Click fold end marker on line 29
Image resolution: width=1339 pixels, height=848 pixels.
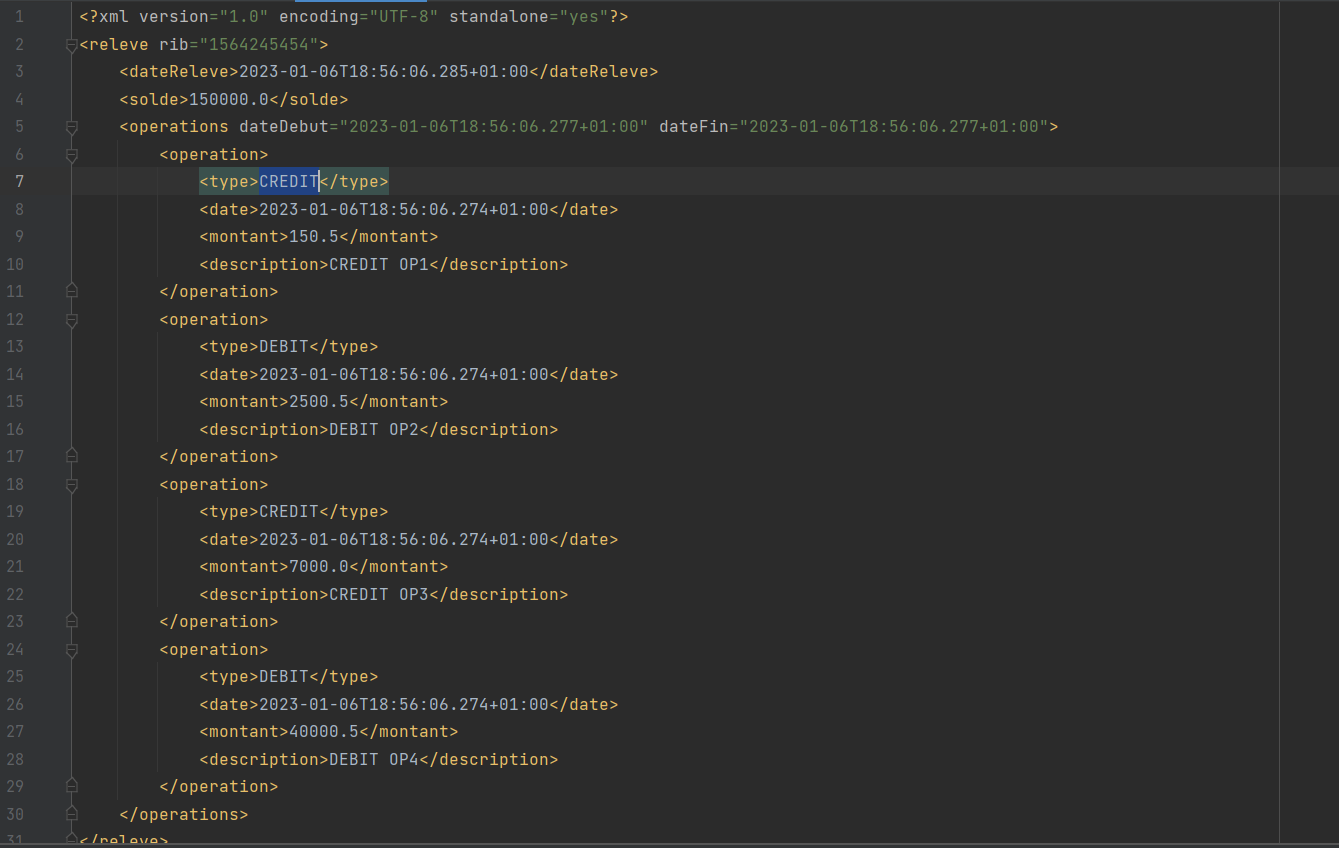coord(71,786)
